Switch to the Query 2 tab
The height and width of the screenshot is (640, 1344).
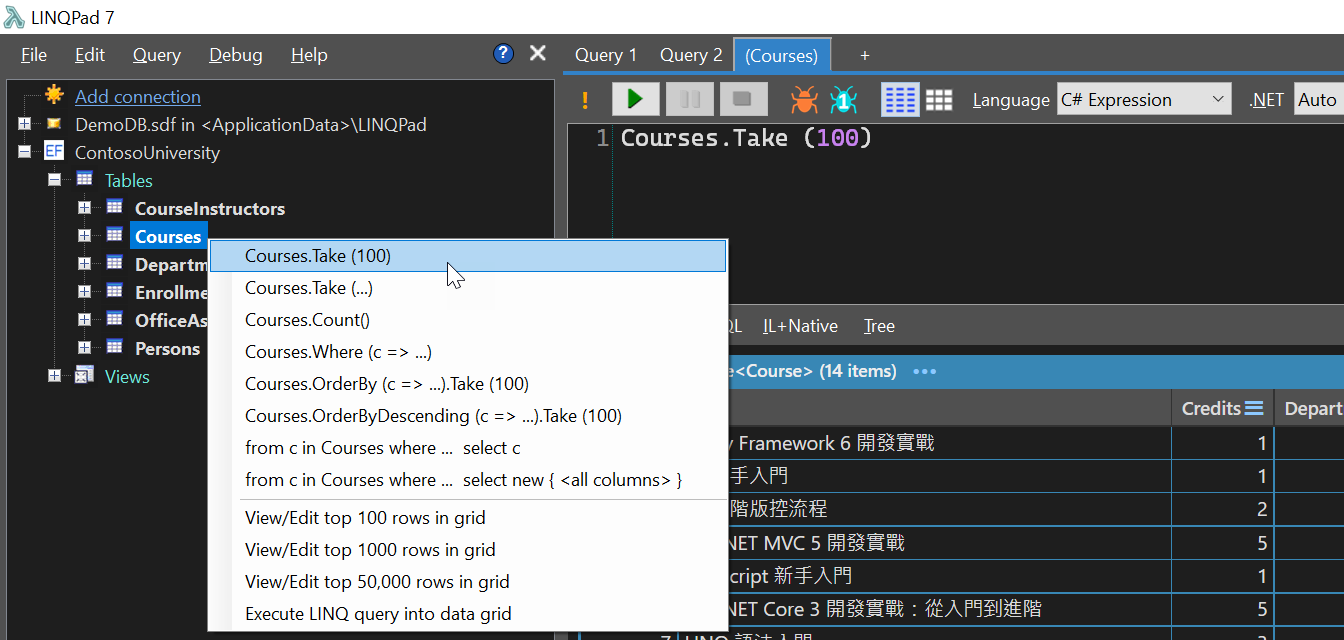click(691, 55)
